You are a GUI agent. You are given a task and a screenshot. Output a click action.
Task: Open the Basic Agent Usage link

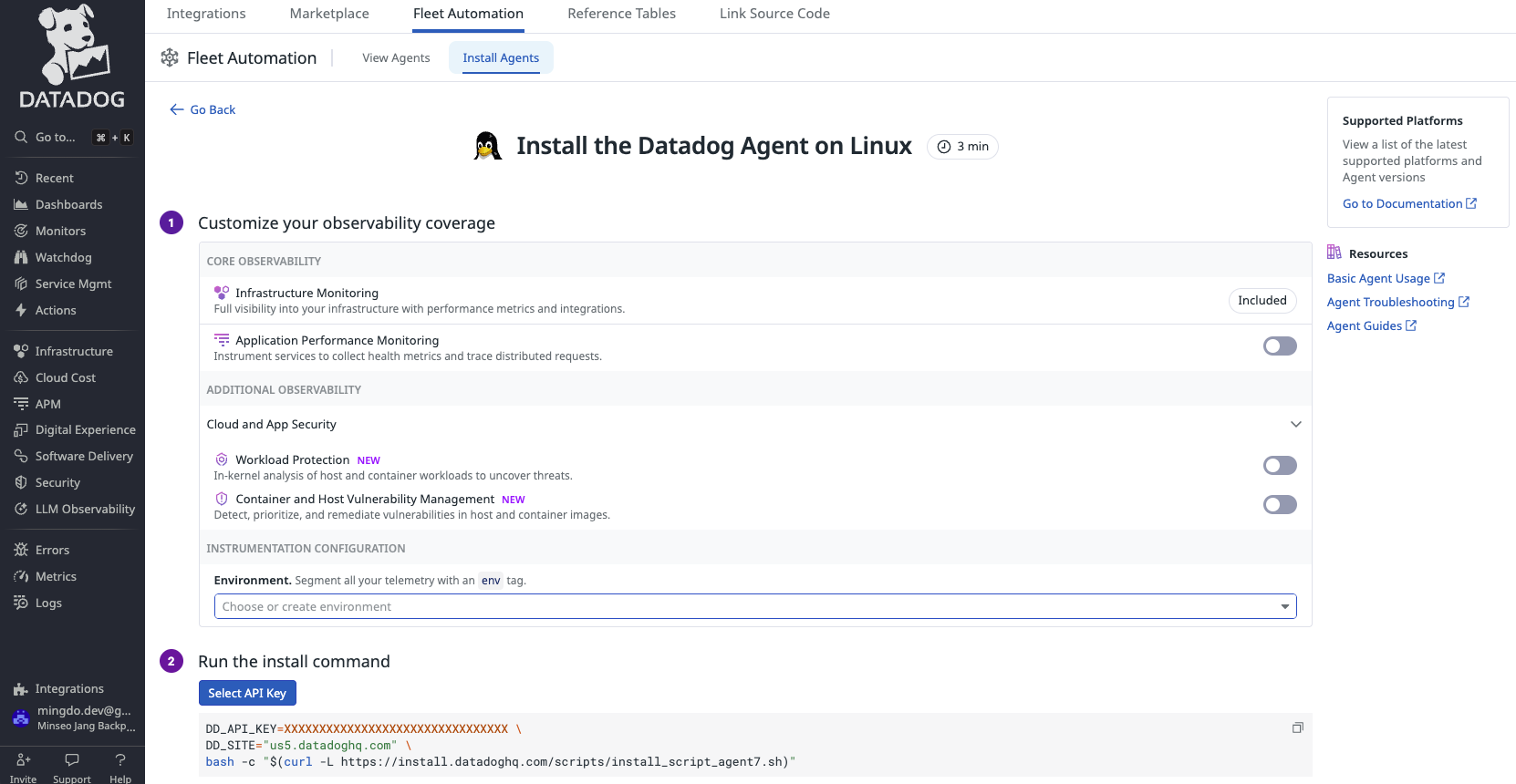point(1386,278)
